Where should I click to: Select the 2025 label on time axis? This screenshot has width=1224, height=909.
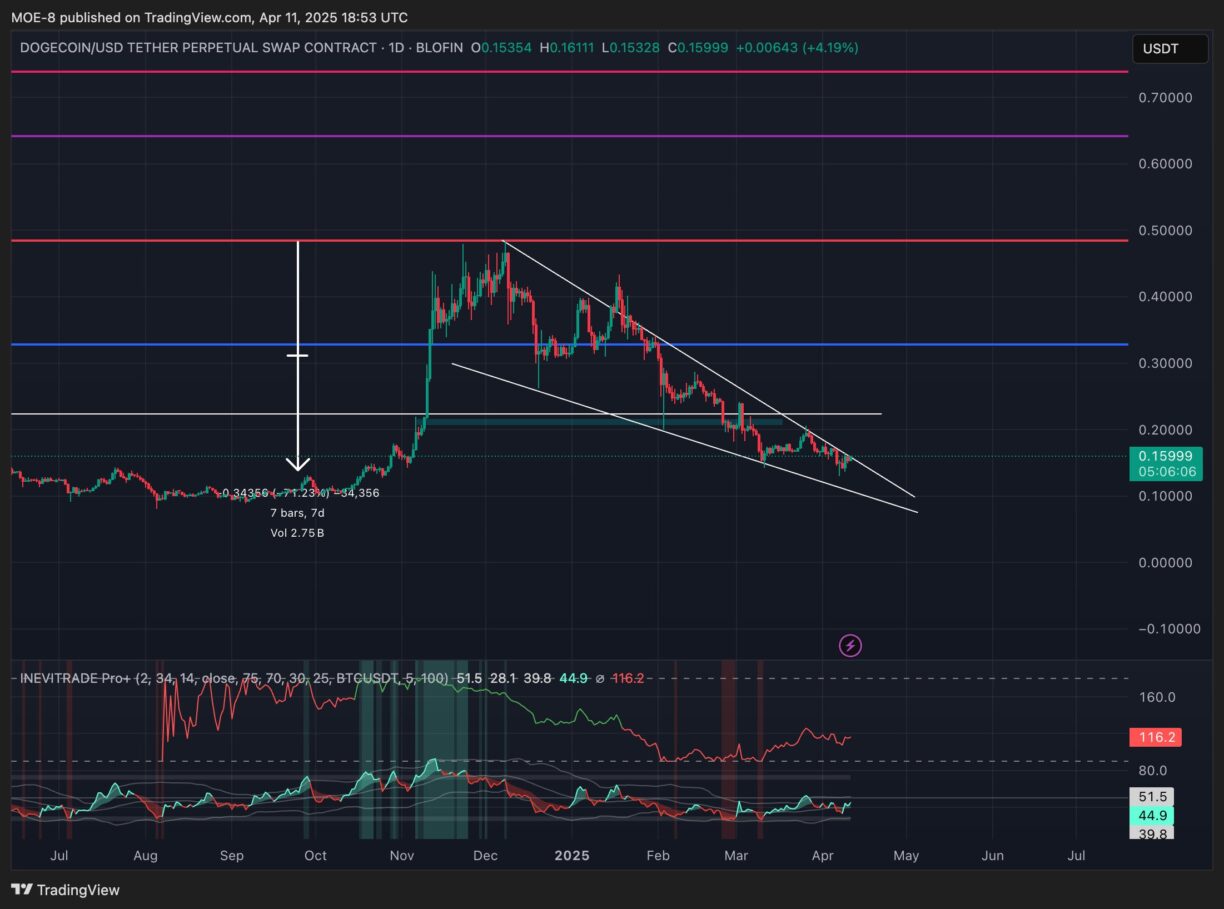(572, 856)
